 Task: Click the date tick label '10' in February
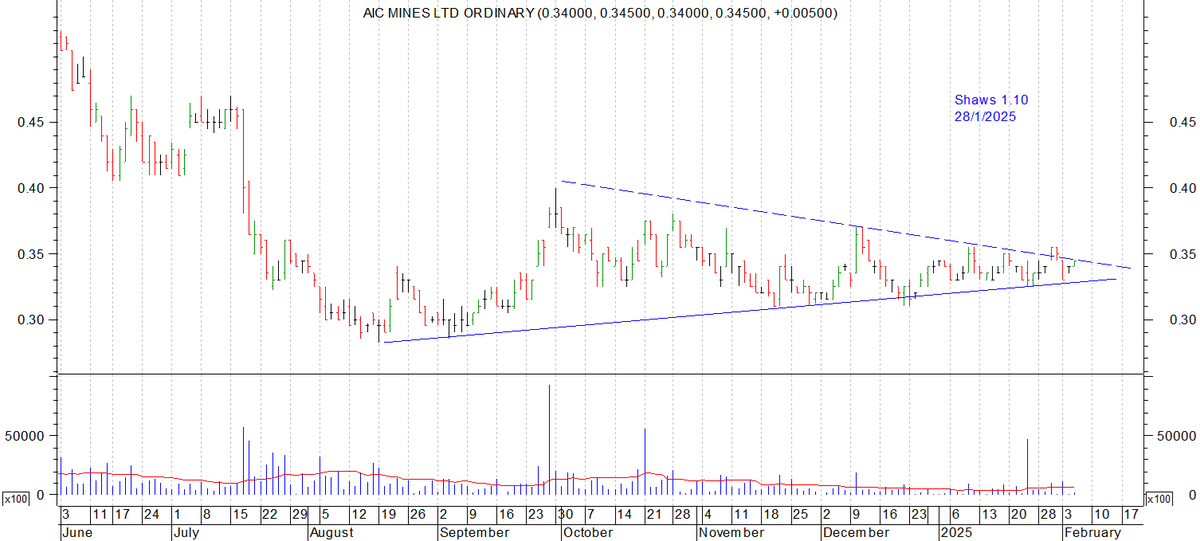click(x=1102, y=515)
